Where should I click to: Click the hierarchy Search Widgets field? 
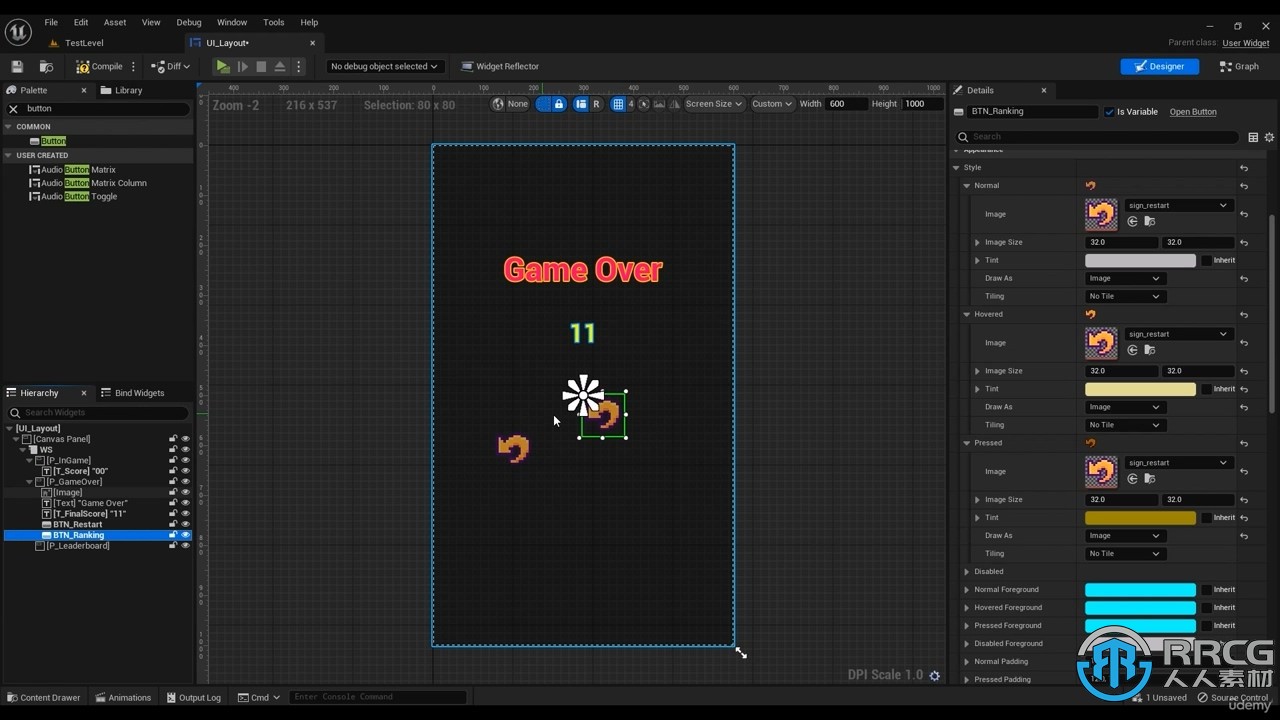tap(98, 413)
